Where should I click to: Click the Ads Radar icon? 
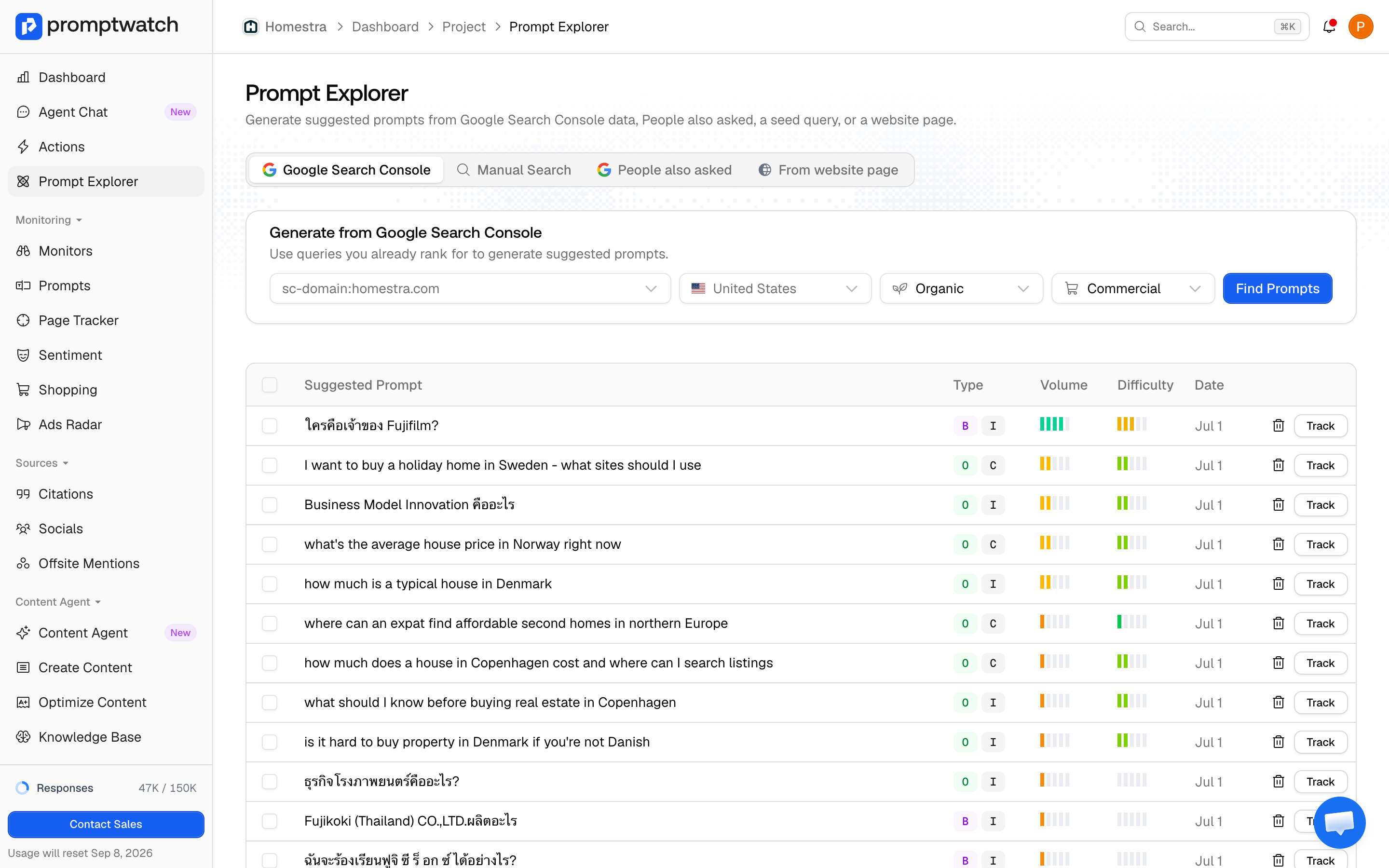point(23,424)
